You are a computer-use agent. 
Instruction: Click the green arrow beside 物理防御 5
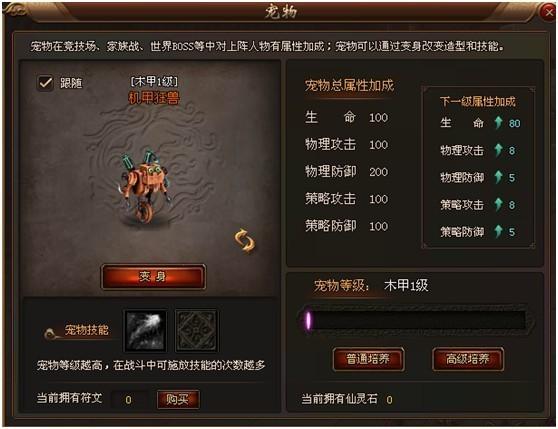pyautogui.click(x=498, y=177)
